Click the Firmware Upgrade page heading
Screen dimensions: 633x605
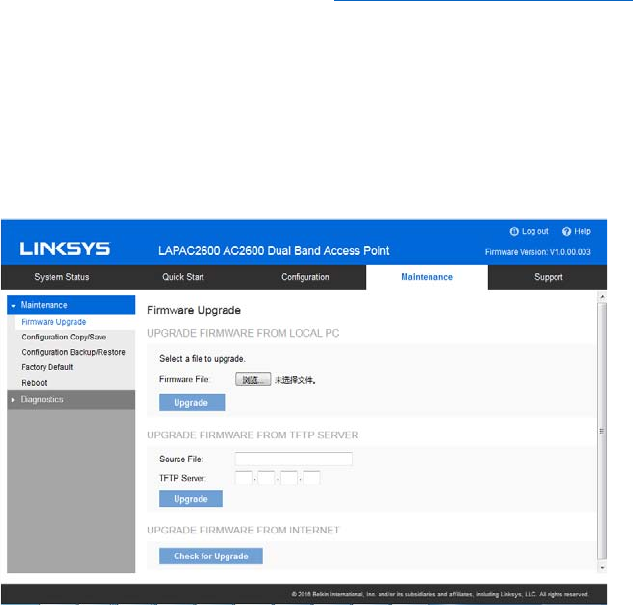[x=194, y=310]
